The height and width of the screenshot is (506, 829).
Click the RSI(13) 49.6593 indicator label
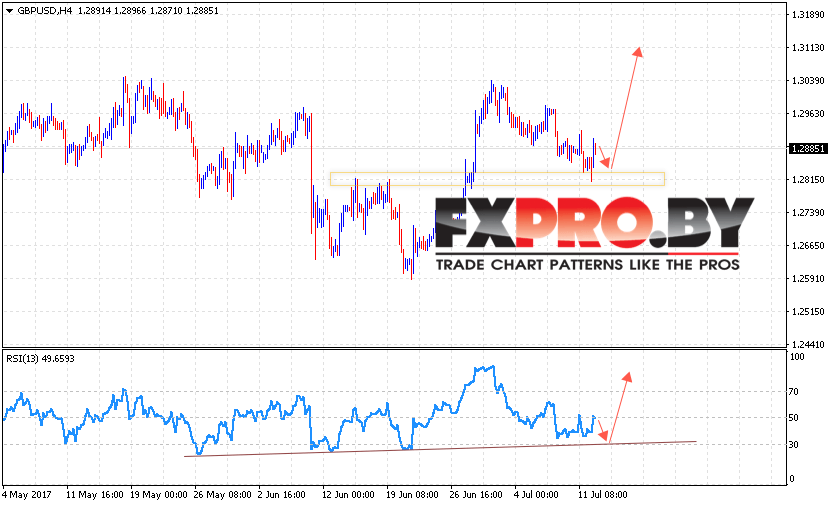40,358
